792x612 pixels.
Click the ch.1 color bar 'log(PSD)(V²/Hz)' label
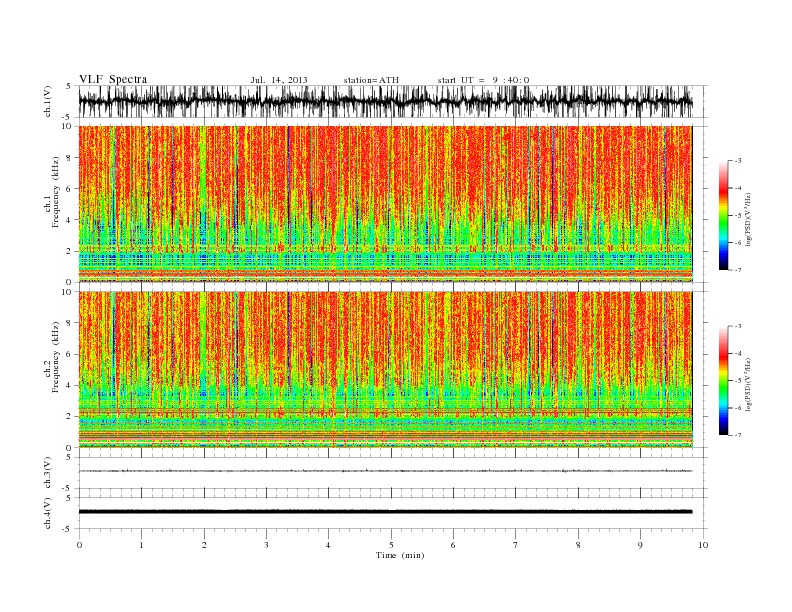[x=749, y=218]
